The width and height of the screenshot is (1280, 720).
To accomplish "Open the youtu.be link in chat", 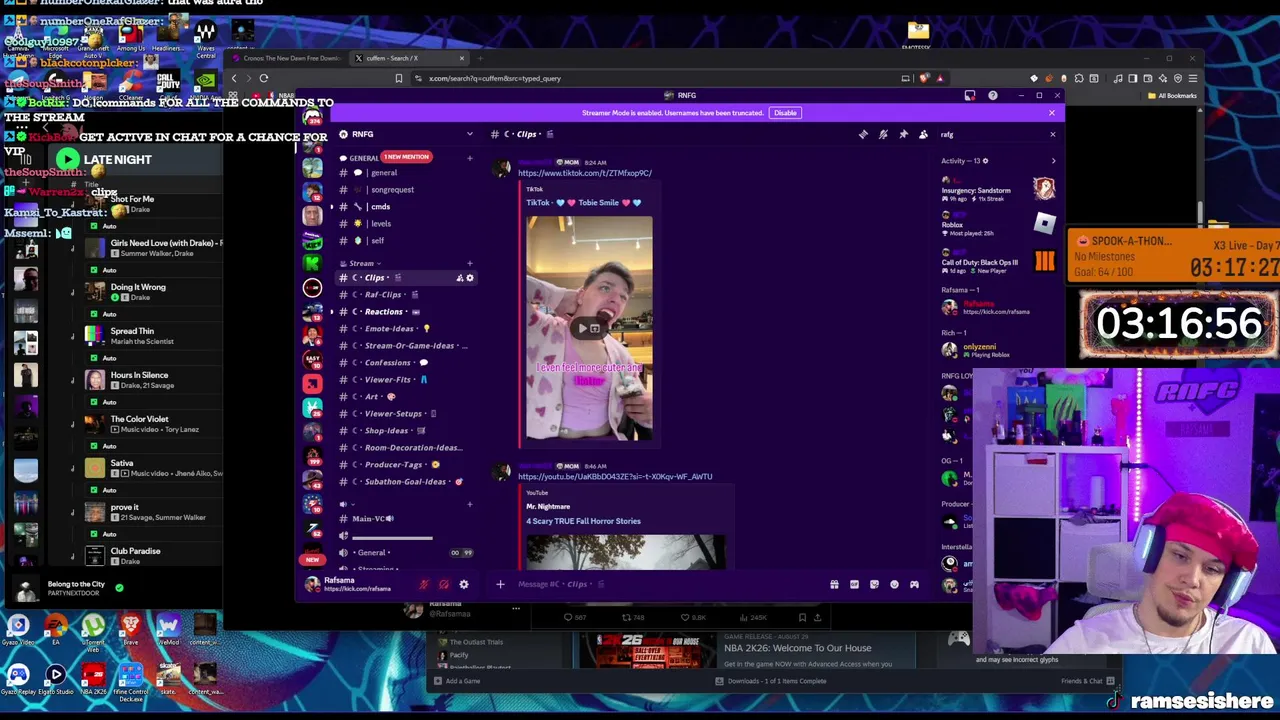I will point(615,477).
